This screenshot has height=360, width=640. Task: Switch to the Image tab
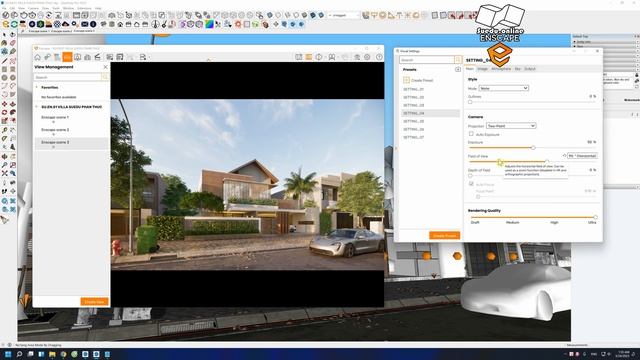click(482, 69)
